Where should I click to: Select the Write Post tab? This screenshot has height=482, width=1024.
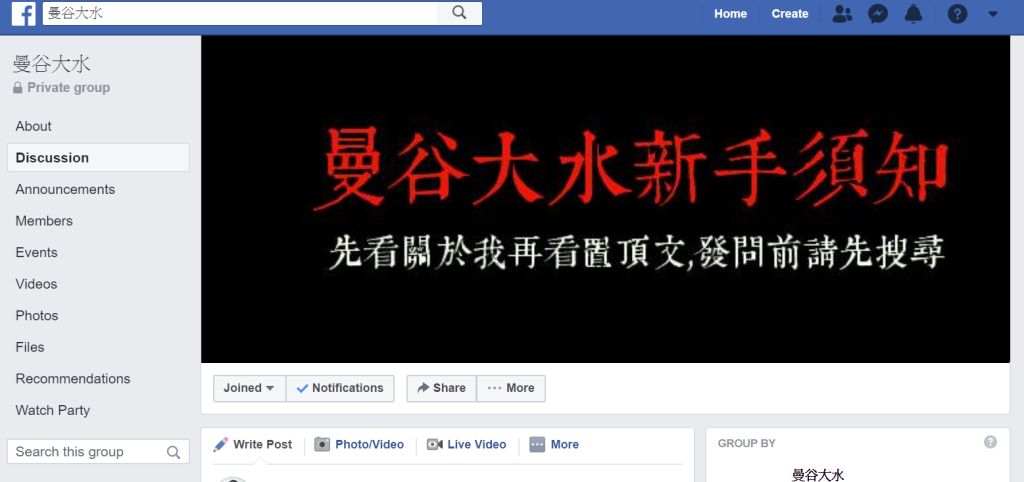pos(253,444)
